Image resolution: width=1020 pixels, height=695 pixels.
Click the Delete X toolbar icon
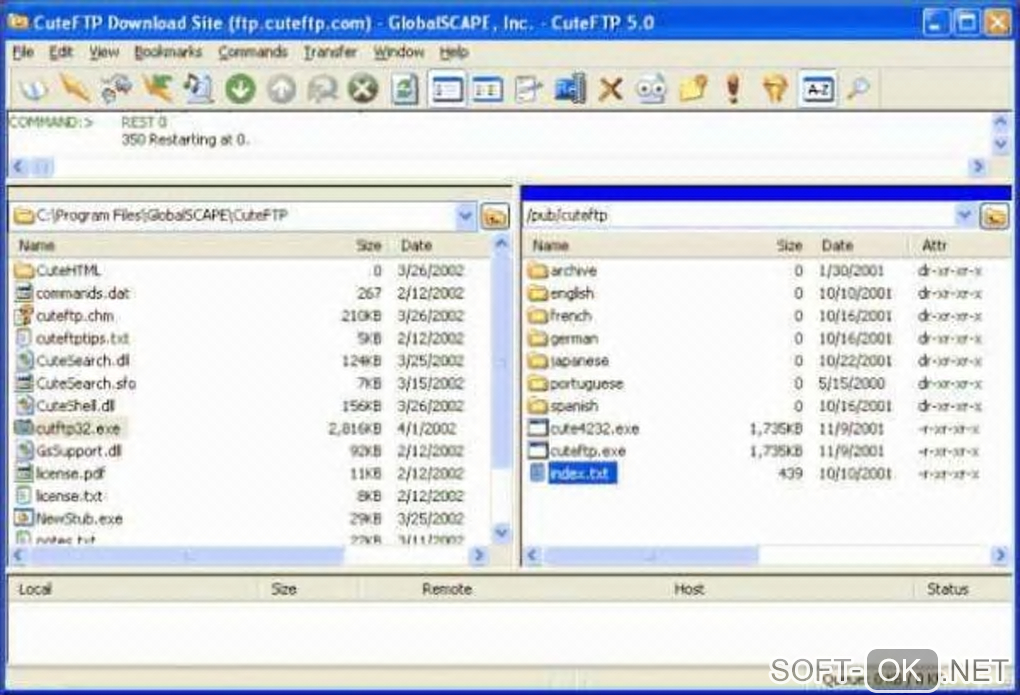click(x=610, y=89)
